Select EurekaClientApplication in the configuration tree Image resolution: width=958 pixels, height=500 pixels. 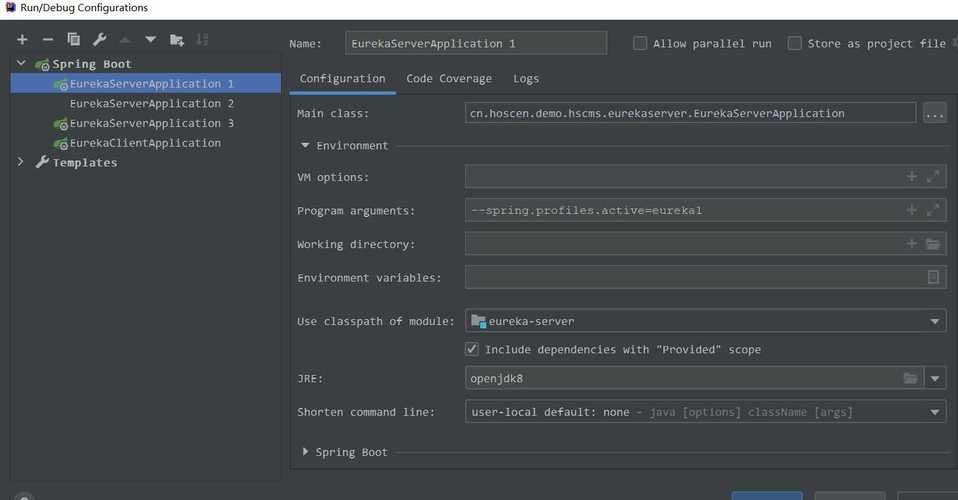tap(145, 143)
